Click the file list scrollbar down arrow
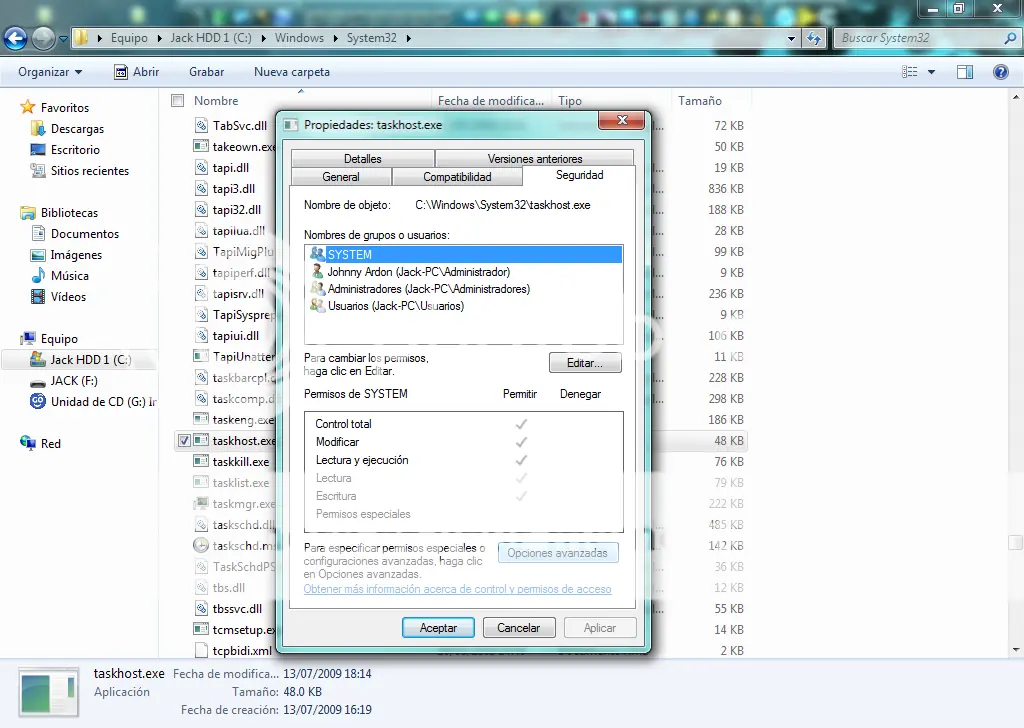 (x=1016, y=650)
